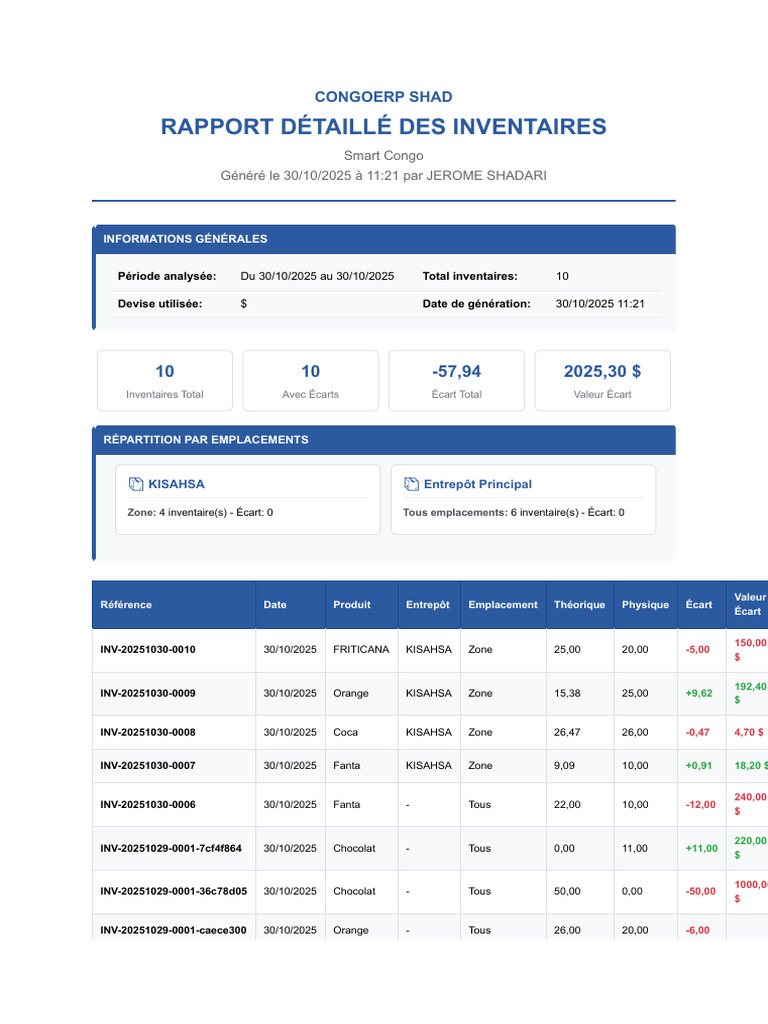This screenshot has height=1024, width=768.
Task: Click the Valeur Écart 2025,30 $ card
Action: click(603, 381)
